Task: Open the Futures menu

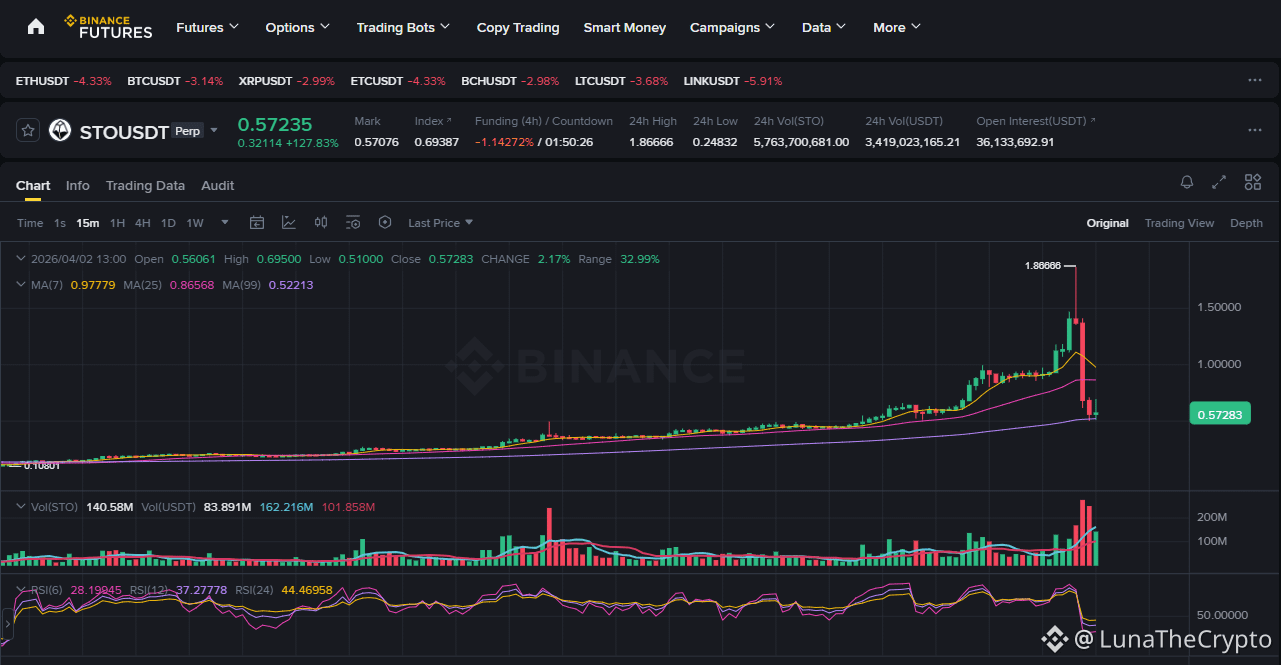Action: [x=207, y=27]
